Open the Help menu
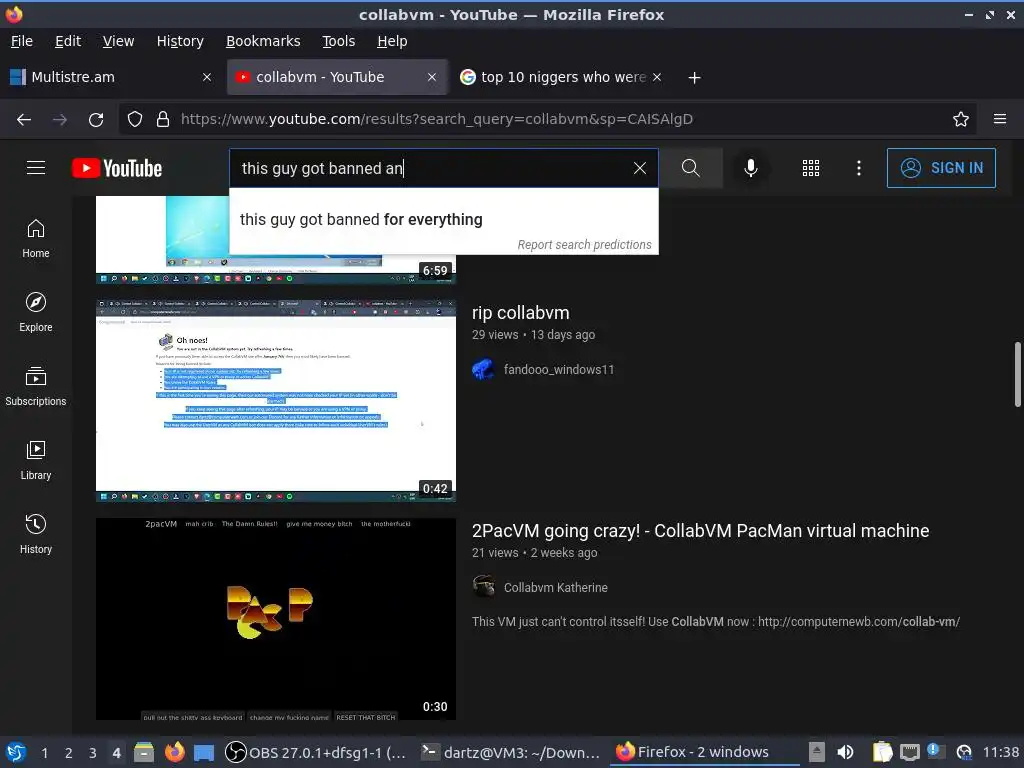 point(392,41)
